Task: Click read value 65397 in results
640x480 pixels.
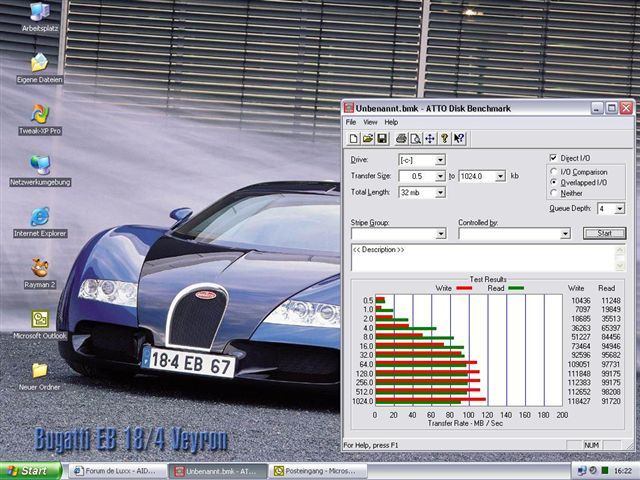Action: [611, 328]
